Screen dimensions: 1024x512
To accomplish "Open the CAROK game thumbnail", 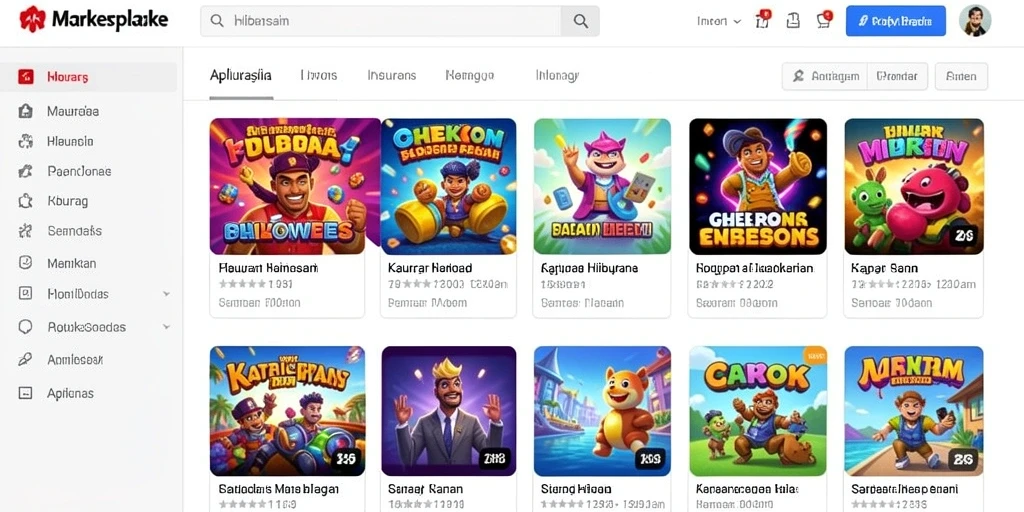I will (x=758, y=411).
